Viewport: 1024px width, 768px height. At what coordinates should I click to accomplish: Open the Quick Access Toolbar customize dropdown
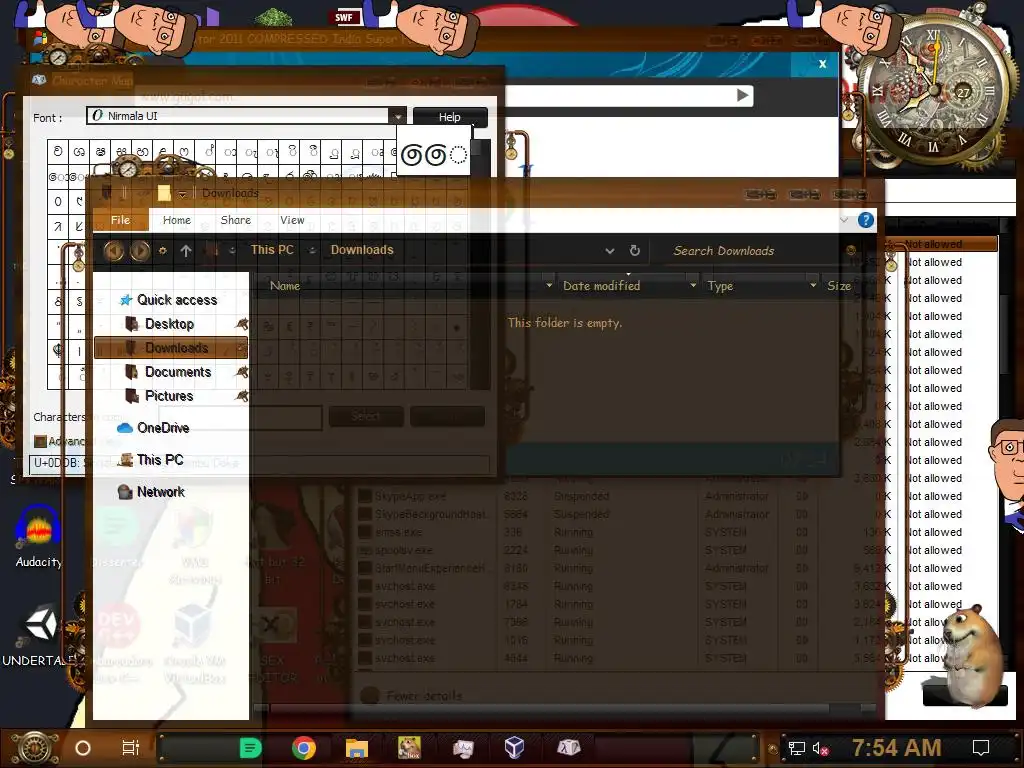pyautogui.click(x=184, y=193)
